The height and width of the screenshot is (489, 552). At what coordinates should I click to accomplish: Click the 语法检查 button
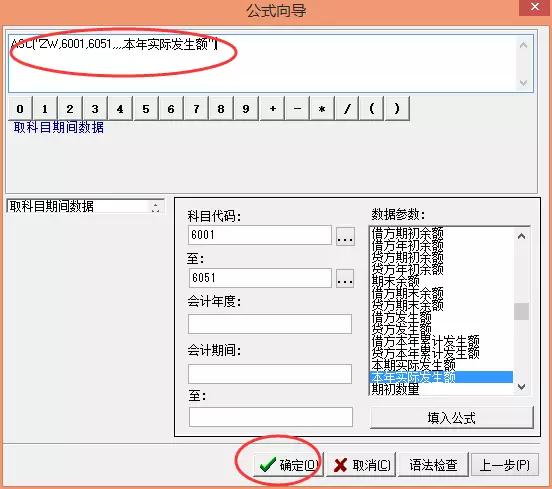(433, 465)
